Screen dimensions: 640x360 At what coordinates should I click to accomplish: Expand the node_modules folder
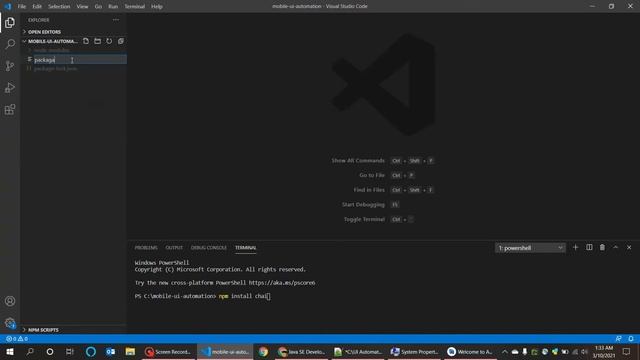click(x=73, y=51)
